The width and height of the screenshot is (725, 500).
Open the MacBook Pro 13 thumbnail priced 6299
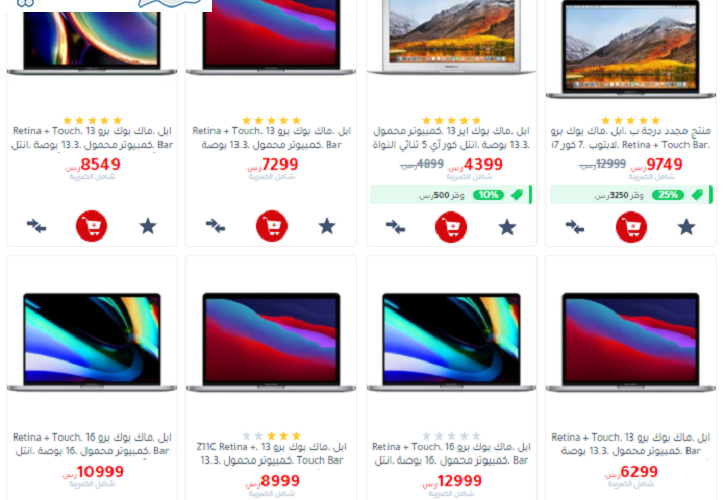pos(631,342)
